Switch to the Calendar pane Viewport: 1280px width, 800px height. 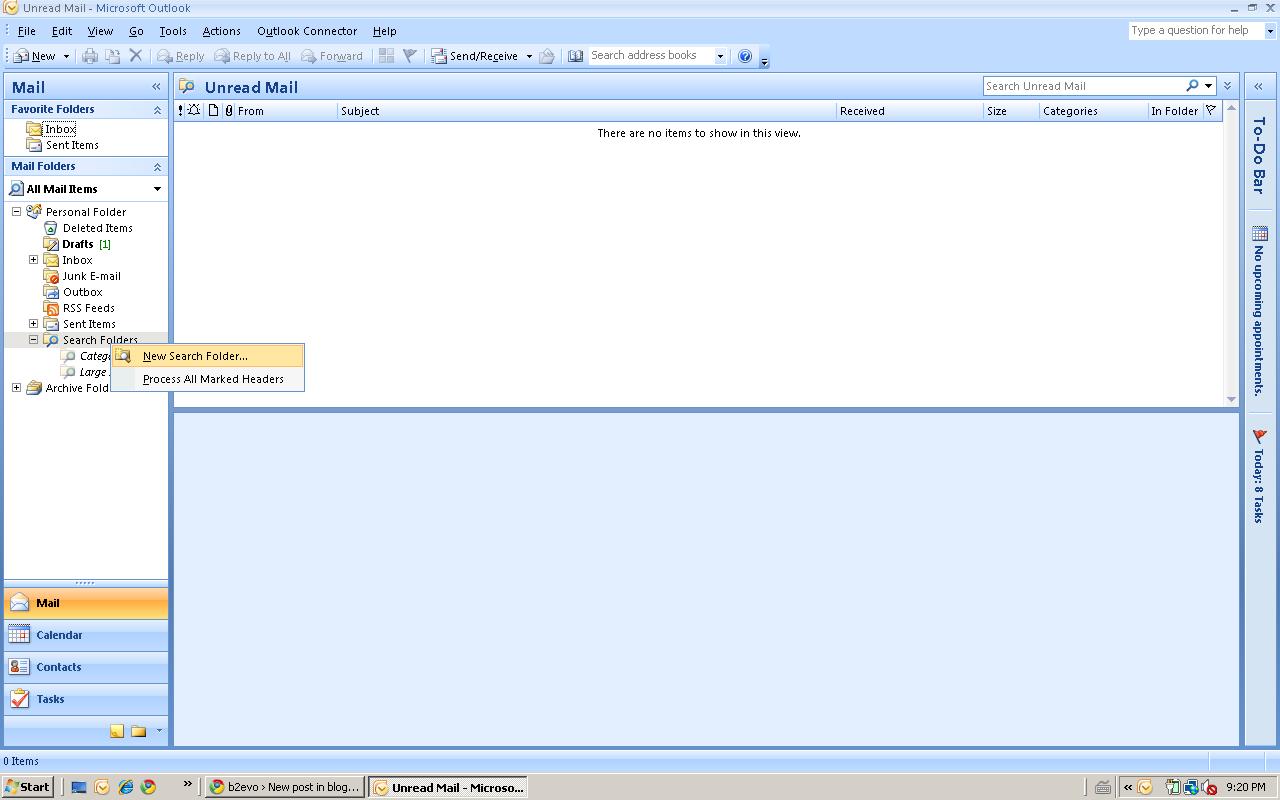pyautogui.click(x=86, y=635)
